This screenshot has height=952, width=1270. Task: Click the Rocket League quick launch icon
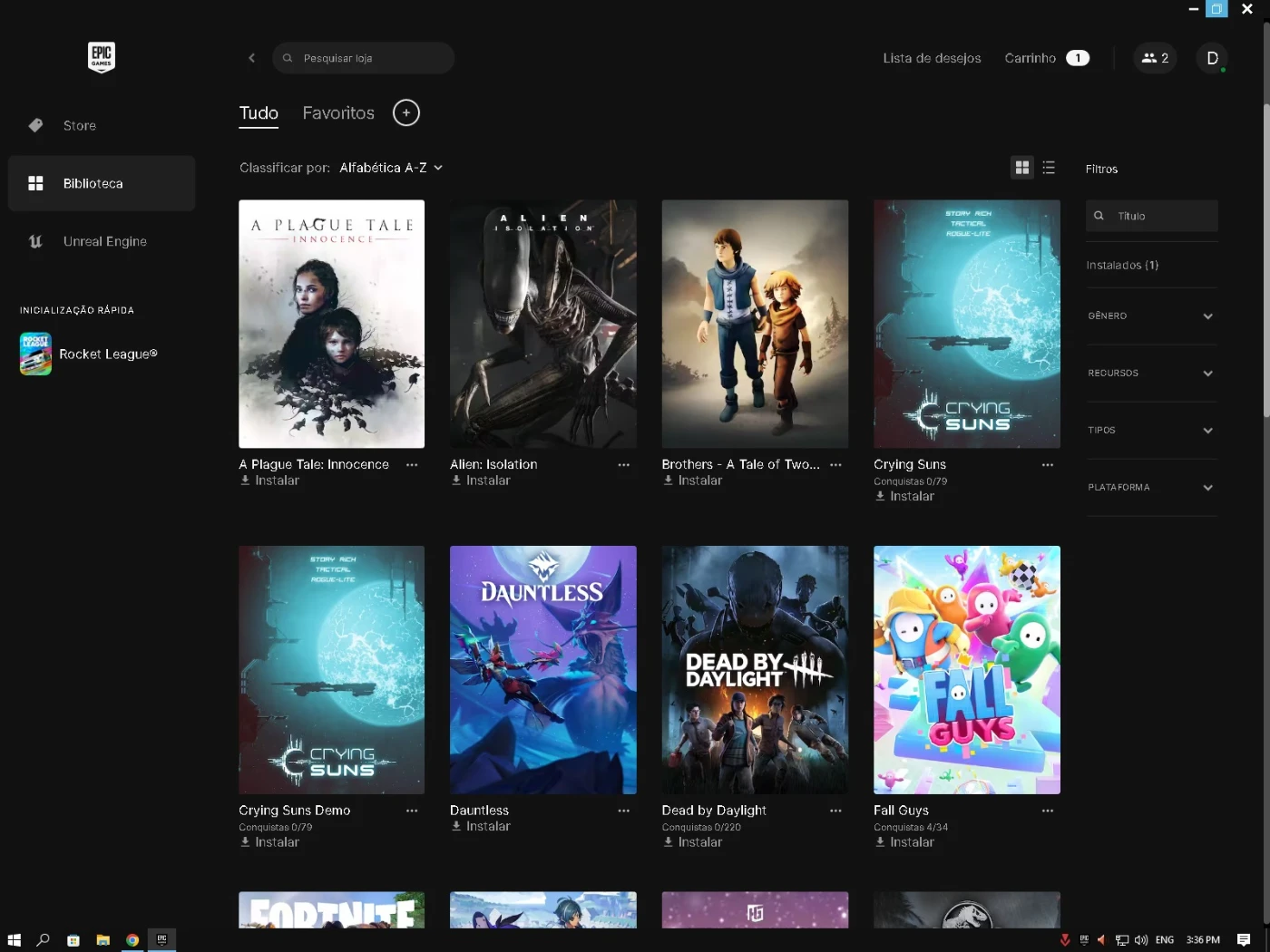[35, 354]
